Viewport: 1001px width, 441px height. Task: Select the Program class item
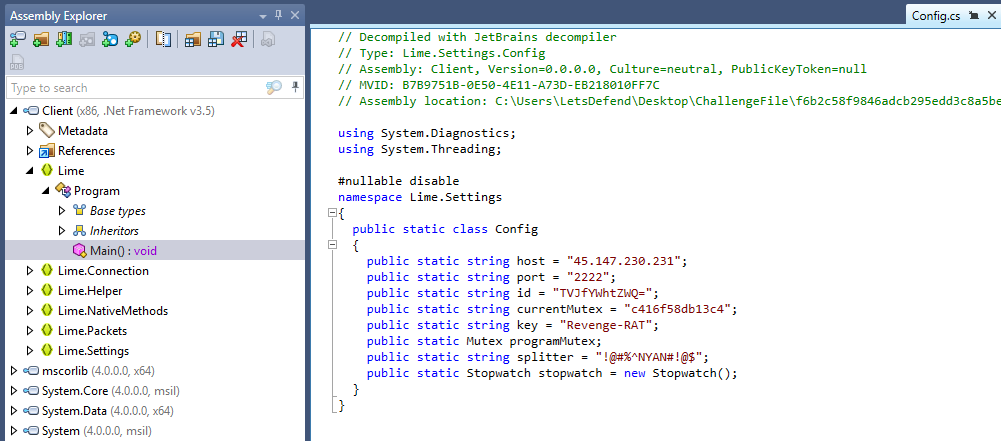pyautogui.click(x=96, y=191)
